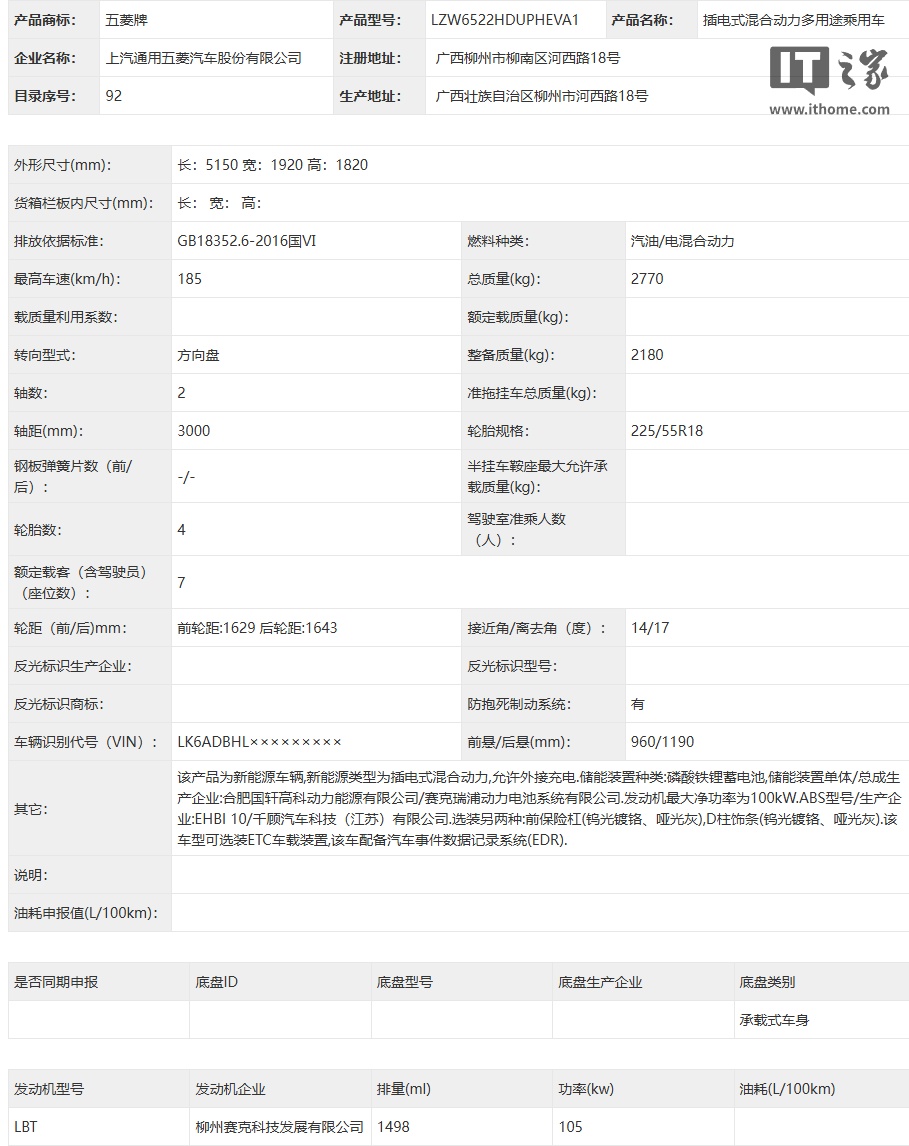Click label 目录序号:
Viewport: 909px width, 1146px height.
(x=45, y=96)
